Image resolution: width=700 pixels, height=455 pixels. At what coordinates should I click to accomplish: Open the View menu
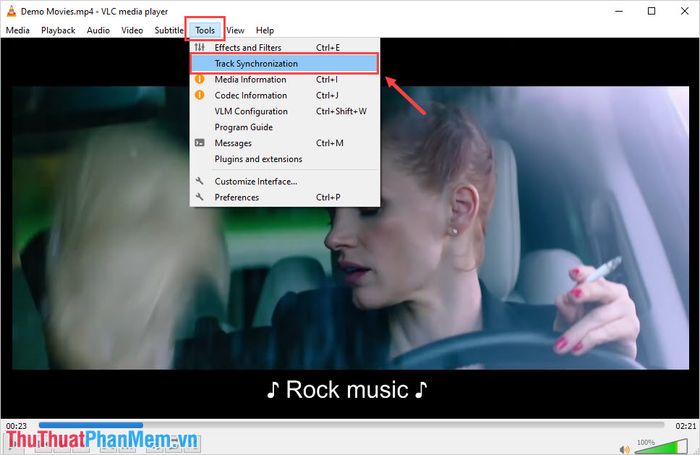pyautogui.click(x=235, y=30)
